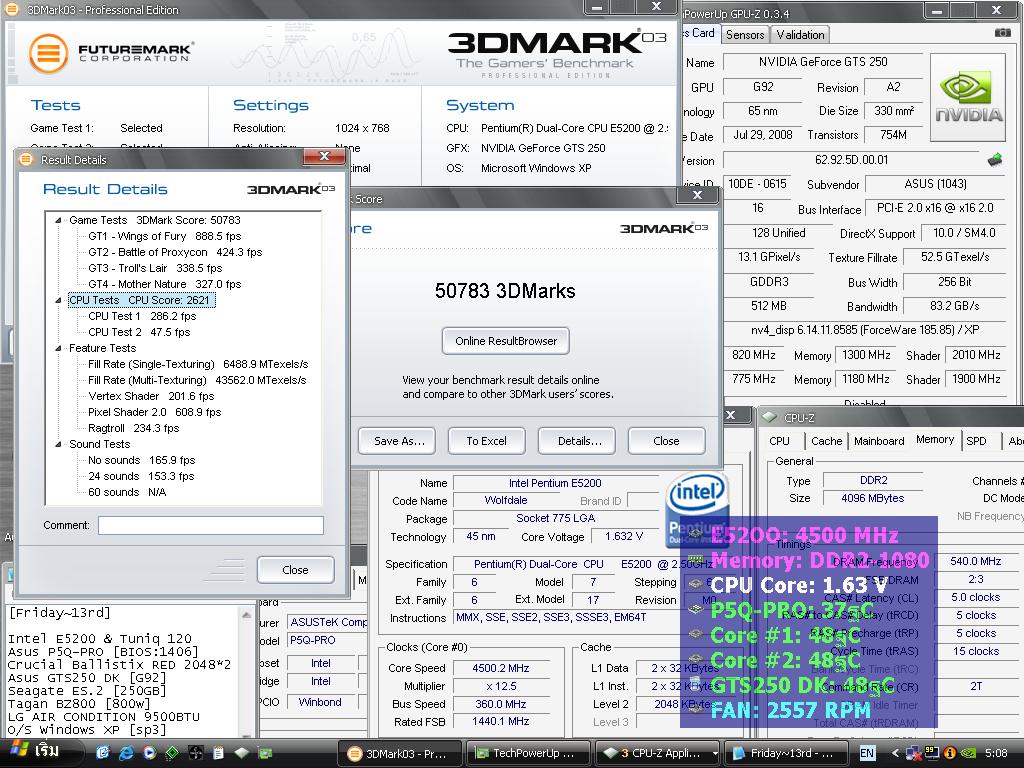The height and width of the screenshot is (768, 1024).
Task: Click GPU-Z camera screenshot icon
Action: [x=1002, y=33]
